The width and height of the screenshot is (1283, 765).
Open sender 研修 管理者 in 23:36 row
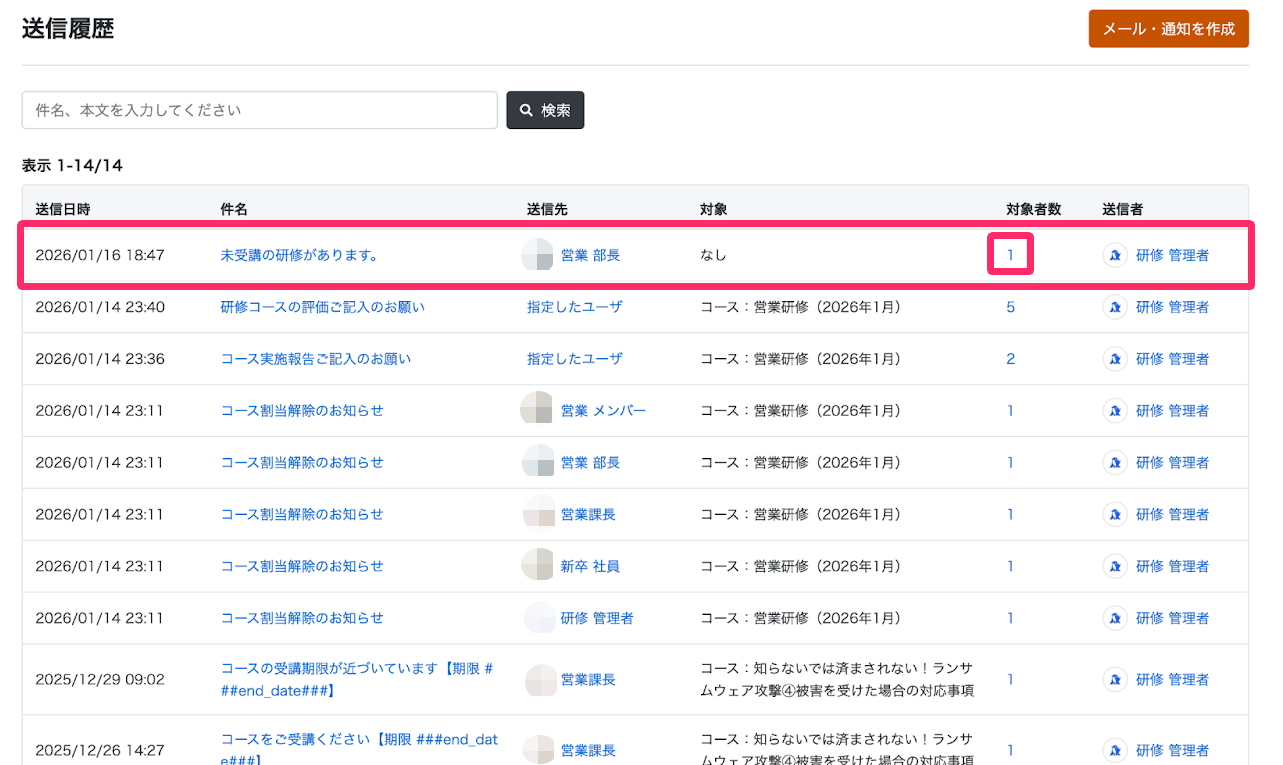[x=1172, y=359]
